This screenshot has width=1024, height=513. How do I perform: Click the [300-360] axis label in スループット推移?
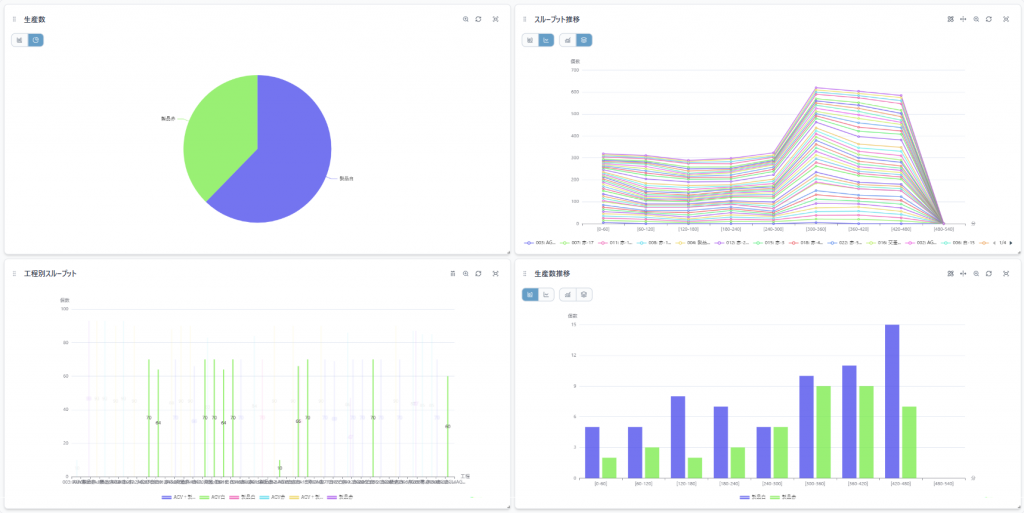pos(816,229)
